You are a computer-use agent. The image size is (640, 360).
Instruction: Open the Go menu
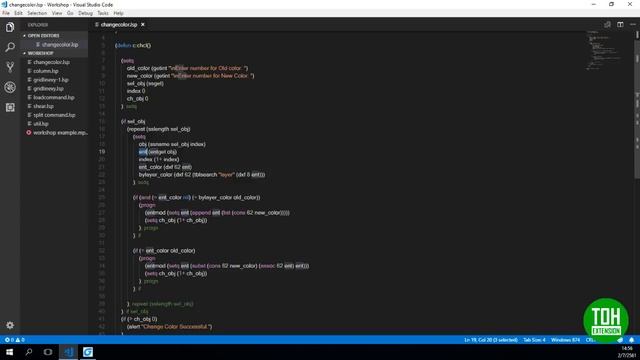point(70,13)
